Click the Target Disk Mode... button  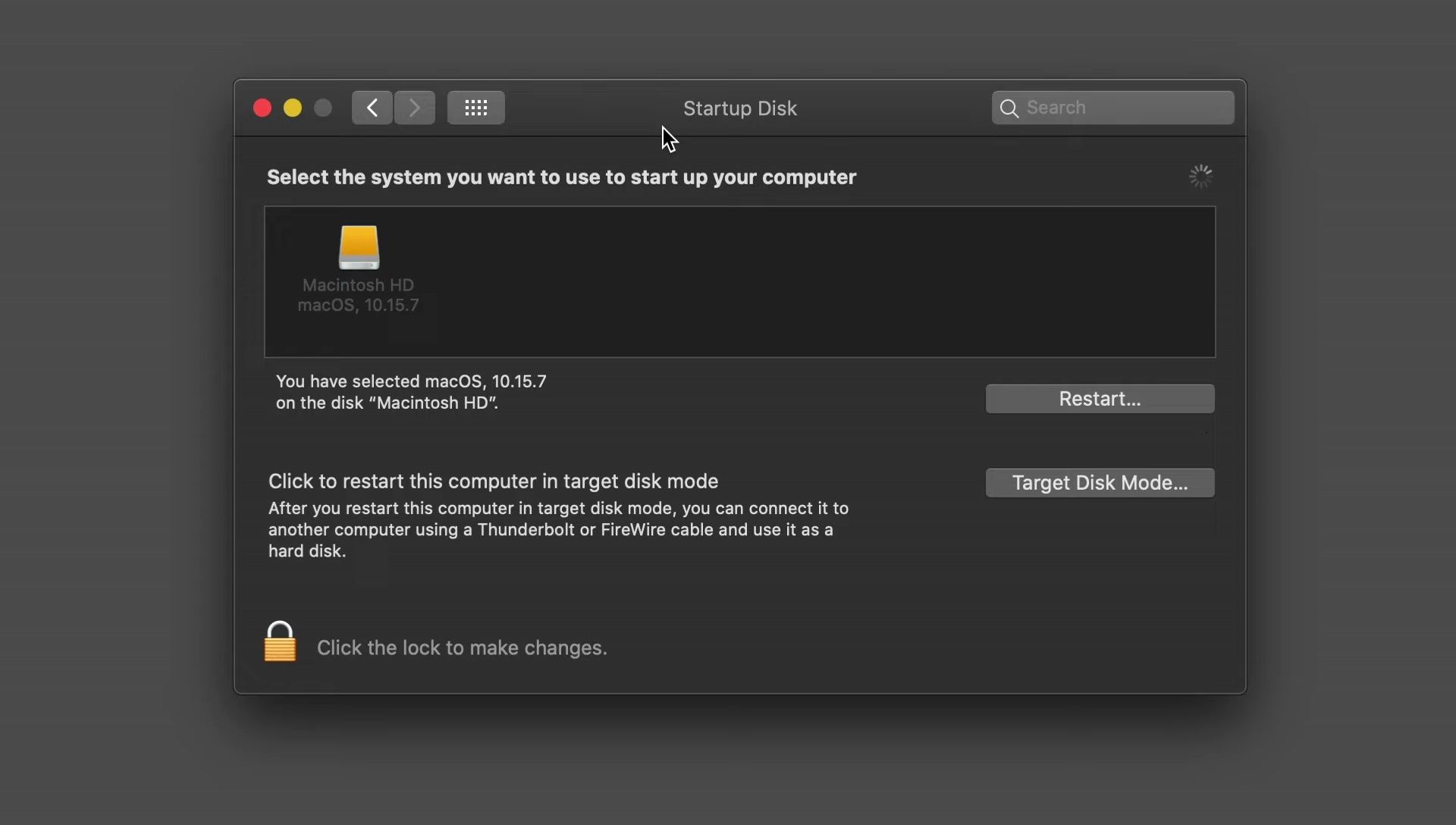pyautogui.click(x=1100, y=483)
